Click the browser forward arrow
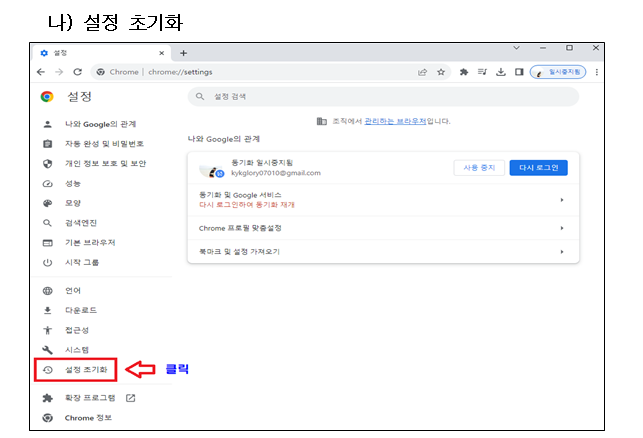This screenshot has height=438, width=643. [x=59, y=72]
